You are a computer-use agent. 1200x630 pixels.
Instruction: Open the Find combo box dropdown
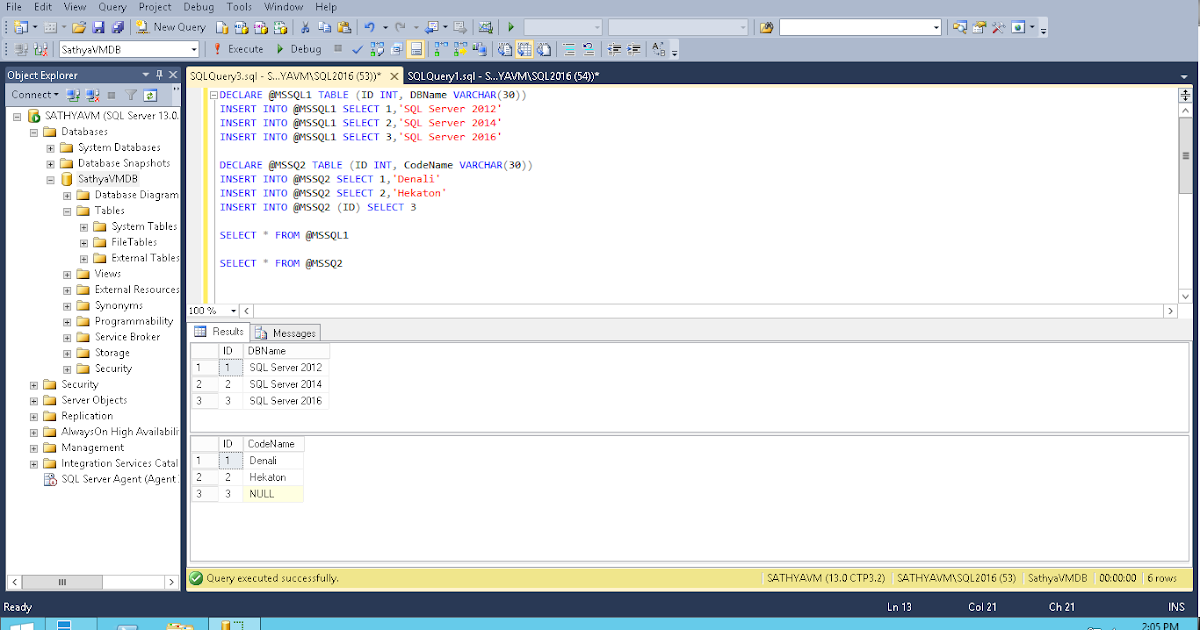click(x=936, y=27)
